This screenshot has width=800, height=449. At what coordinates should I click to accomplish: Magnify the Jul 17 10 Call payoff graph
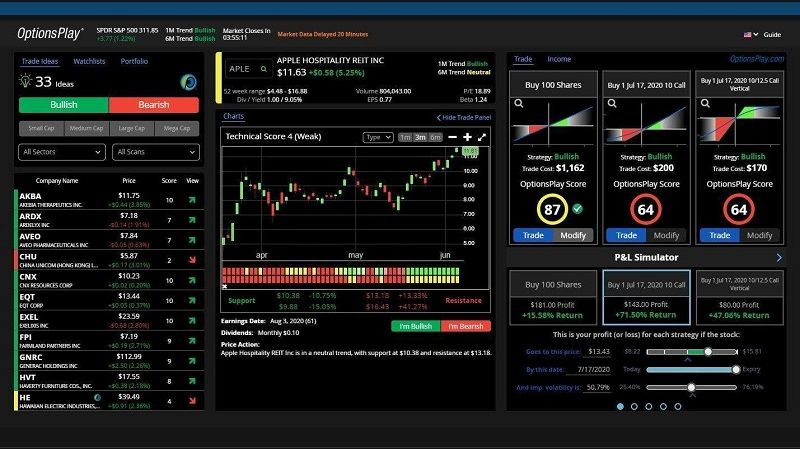(612, 104)
